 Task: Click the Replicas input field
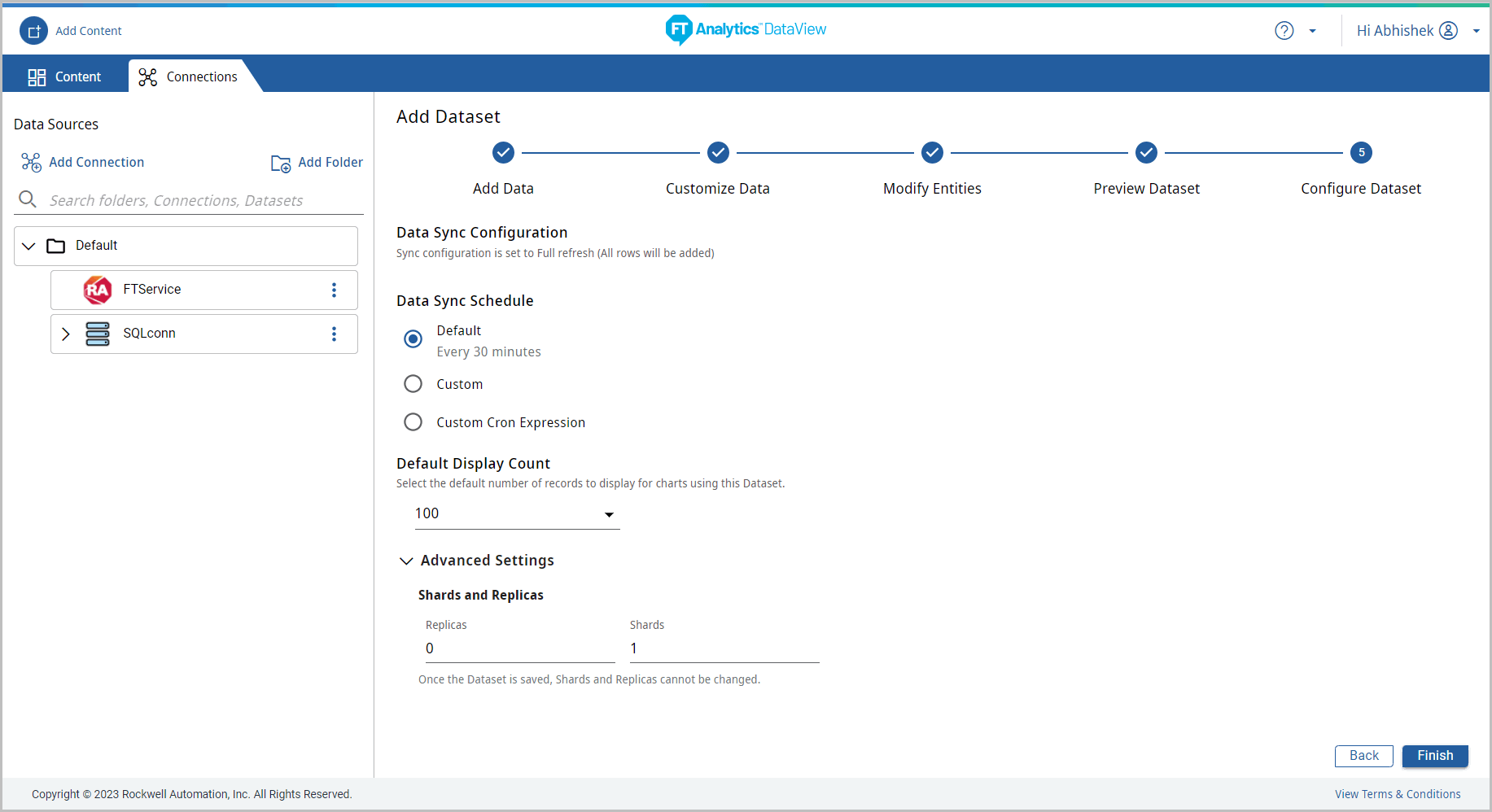pos(519,649)
